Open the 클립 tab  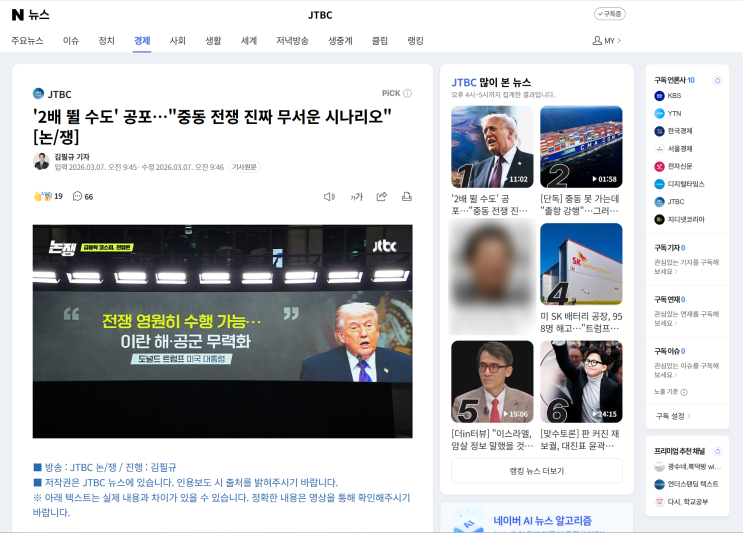(x=380, y=41)
